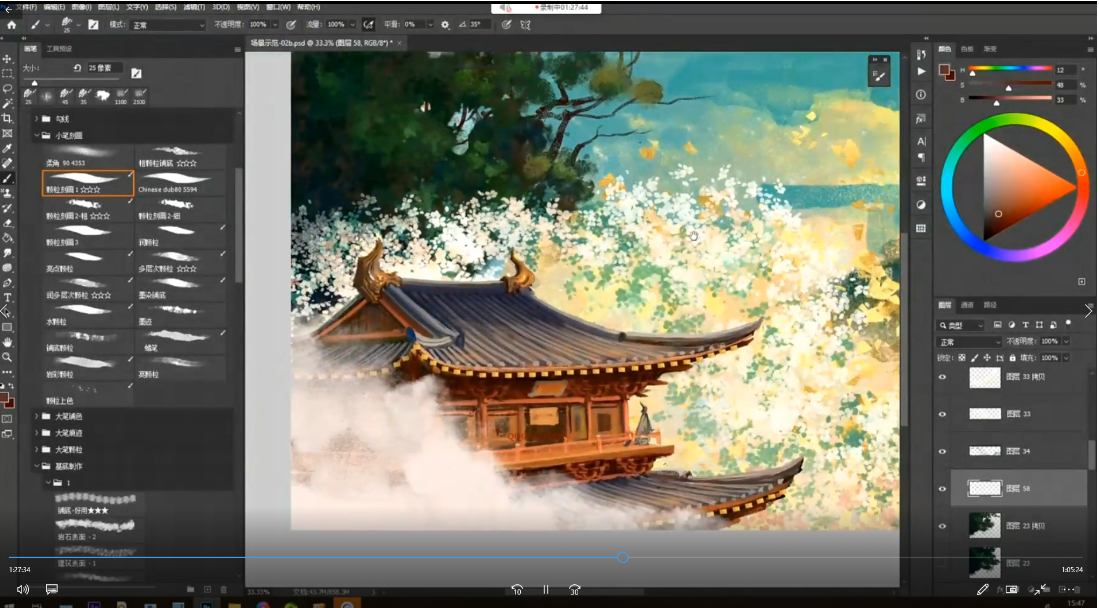Select the Smudge tool

7,252
